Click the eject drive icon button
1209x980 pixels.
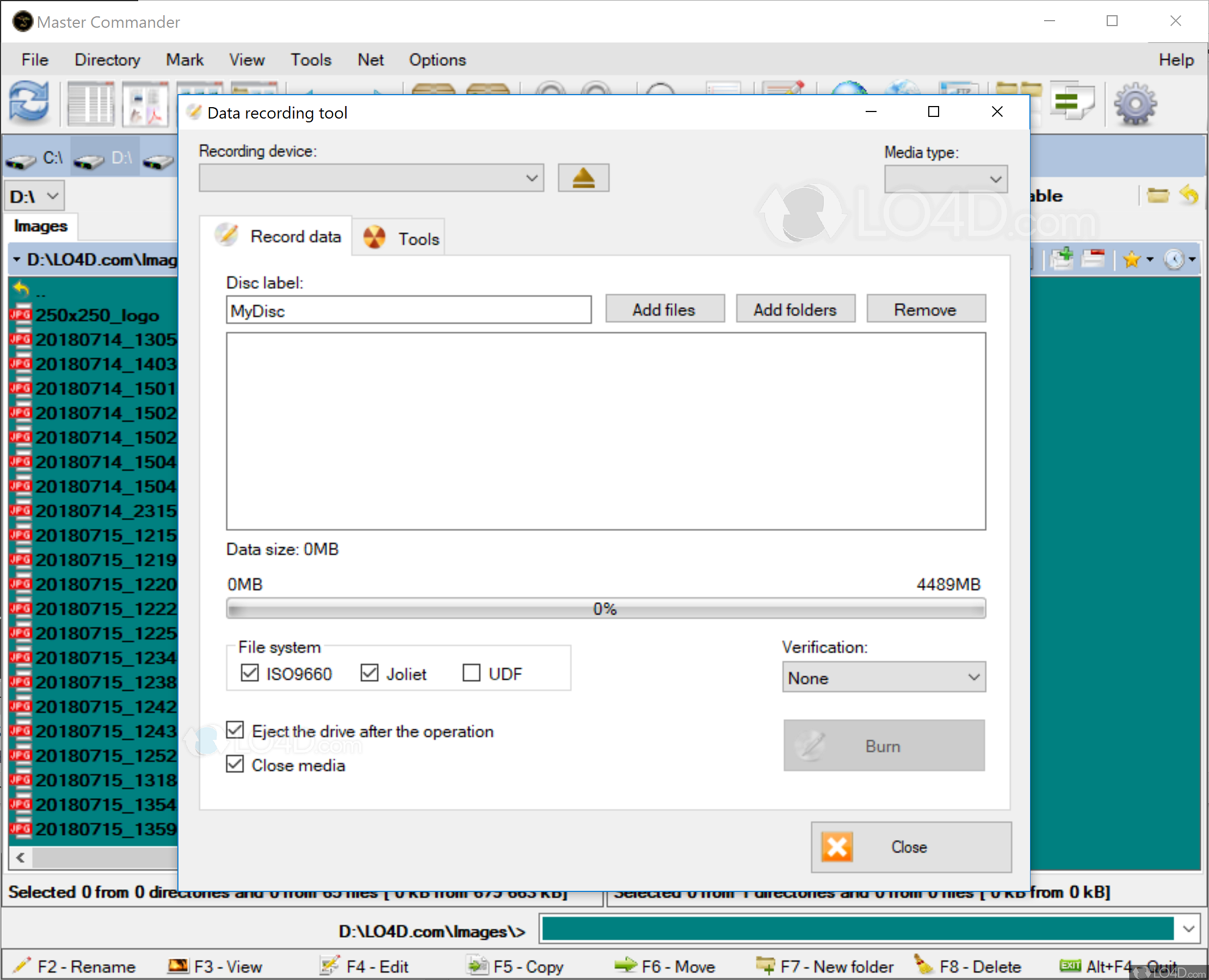point(583,178)
